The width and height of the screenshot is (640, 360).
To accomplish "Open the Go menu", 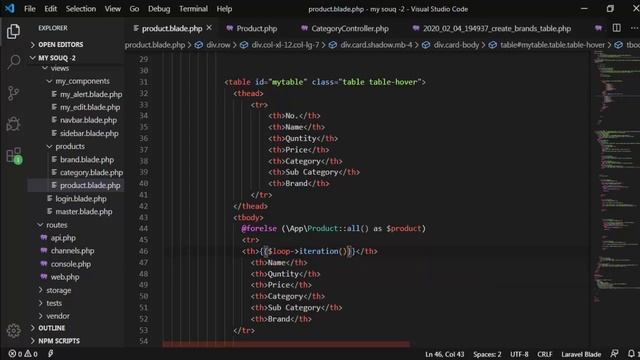I will [x=134, y=9].
